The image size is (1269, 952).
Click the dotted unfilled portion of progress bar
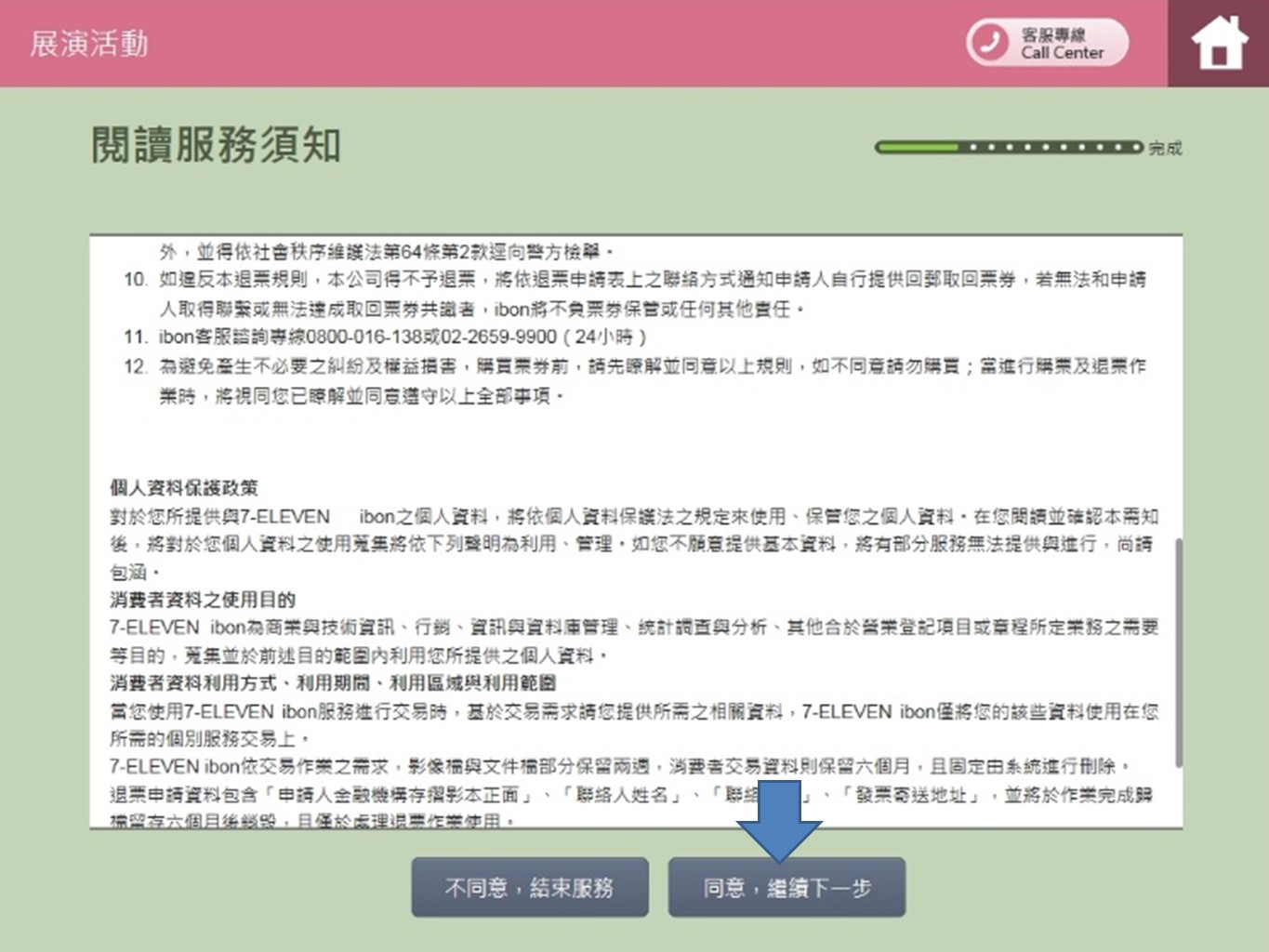[1051, 147]
